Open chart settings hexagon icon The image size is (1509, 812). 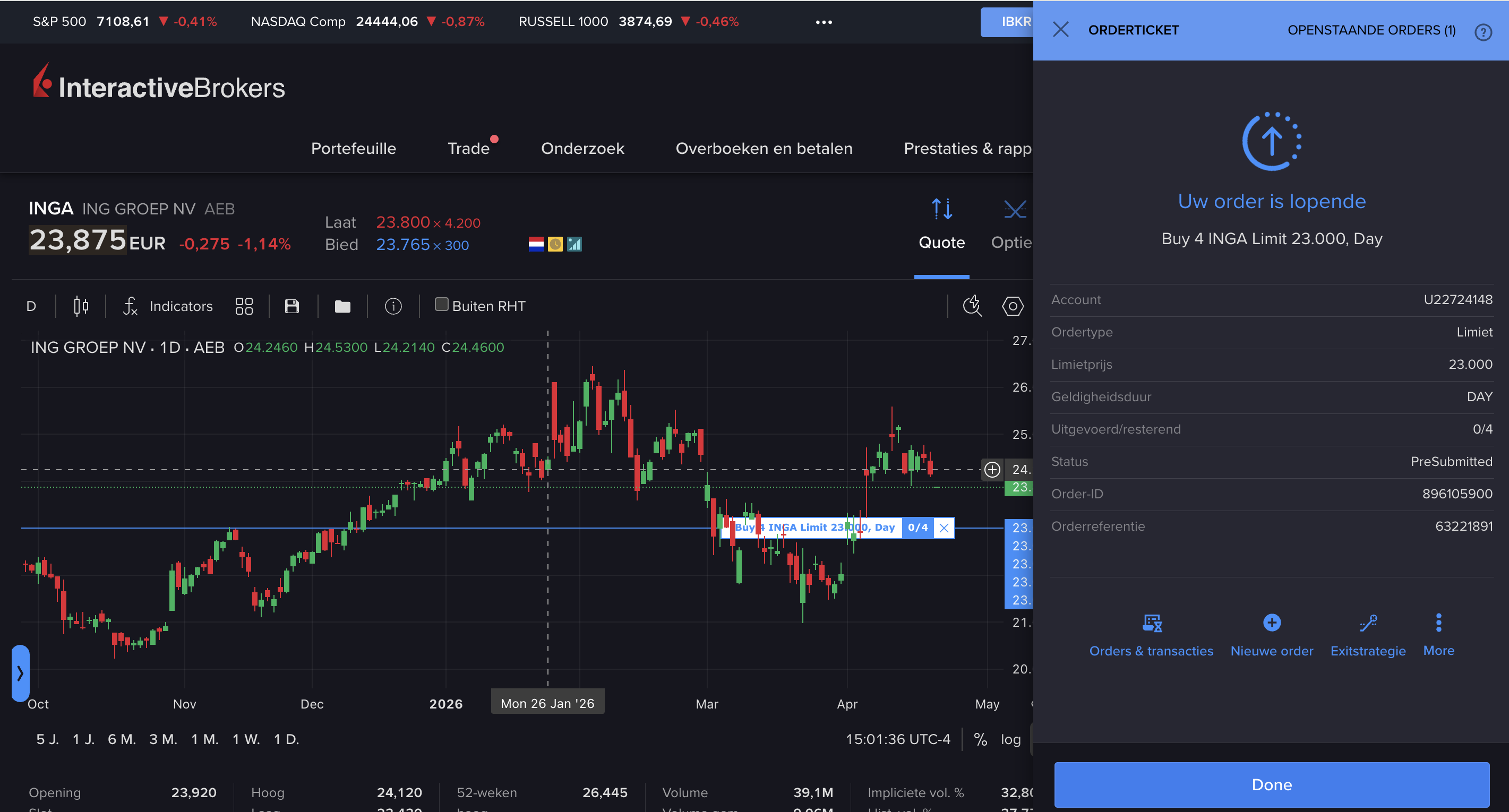coord(1012,306)
